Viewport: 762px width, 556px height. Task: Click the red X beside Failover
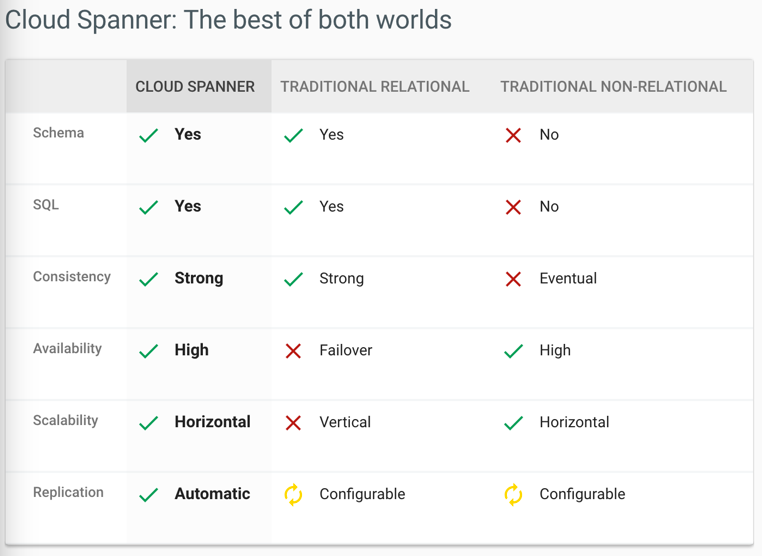tap(293, 351)
